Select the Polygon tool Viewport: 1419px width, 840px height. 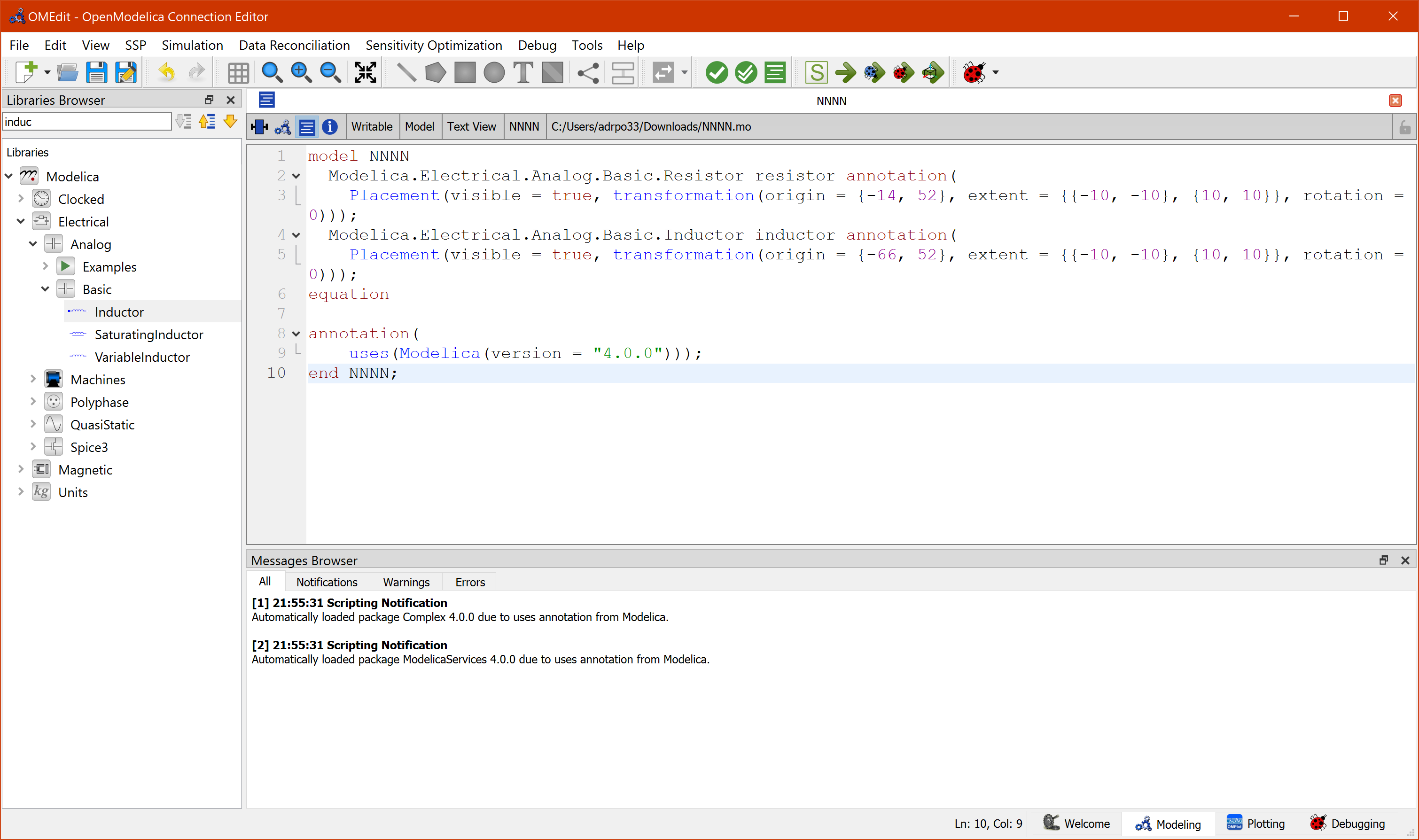click(435, 72)
